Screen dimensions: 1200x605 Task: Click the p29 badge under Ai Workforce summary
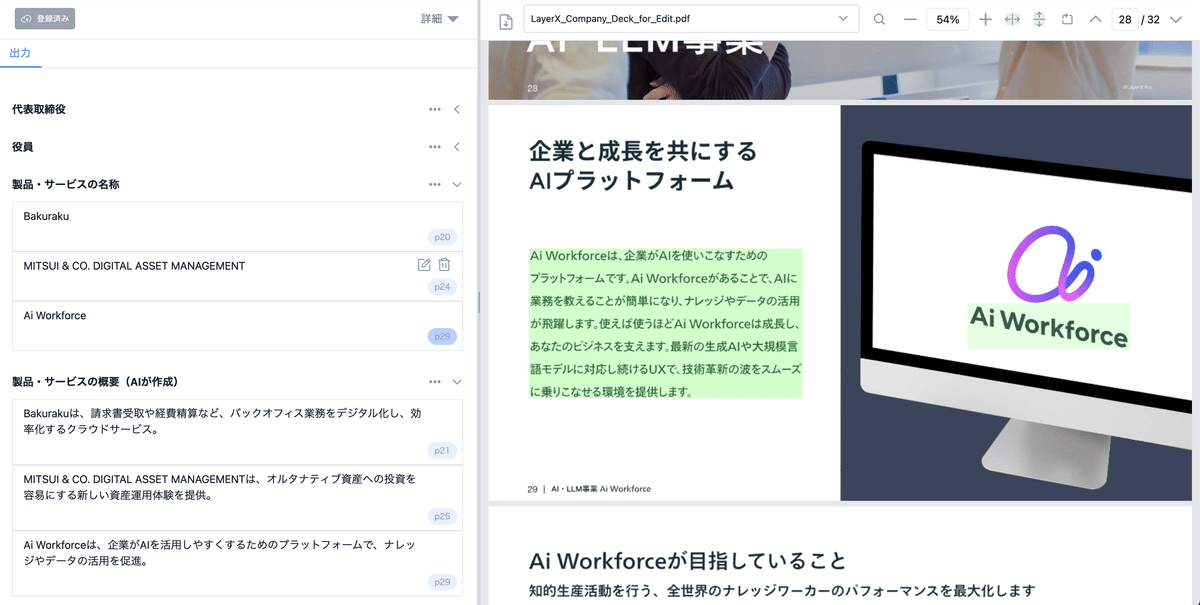click(x=442, y=582)
